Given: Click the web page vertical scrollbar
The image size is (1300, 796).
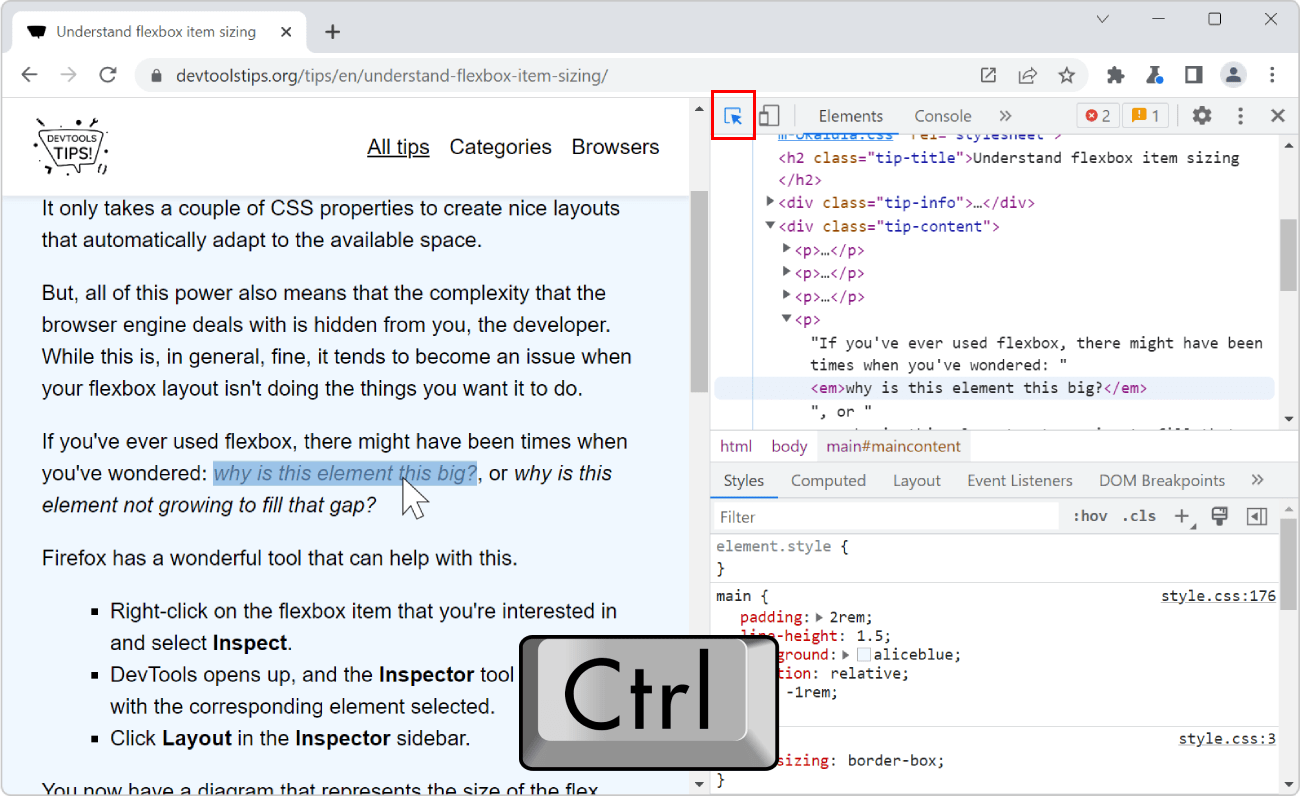Looking at the screenshot, I should (x=699, y=290).
